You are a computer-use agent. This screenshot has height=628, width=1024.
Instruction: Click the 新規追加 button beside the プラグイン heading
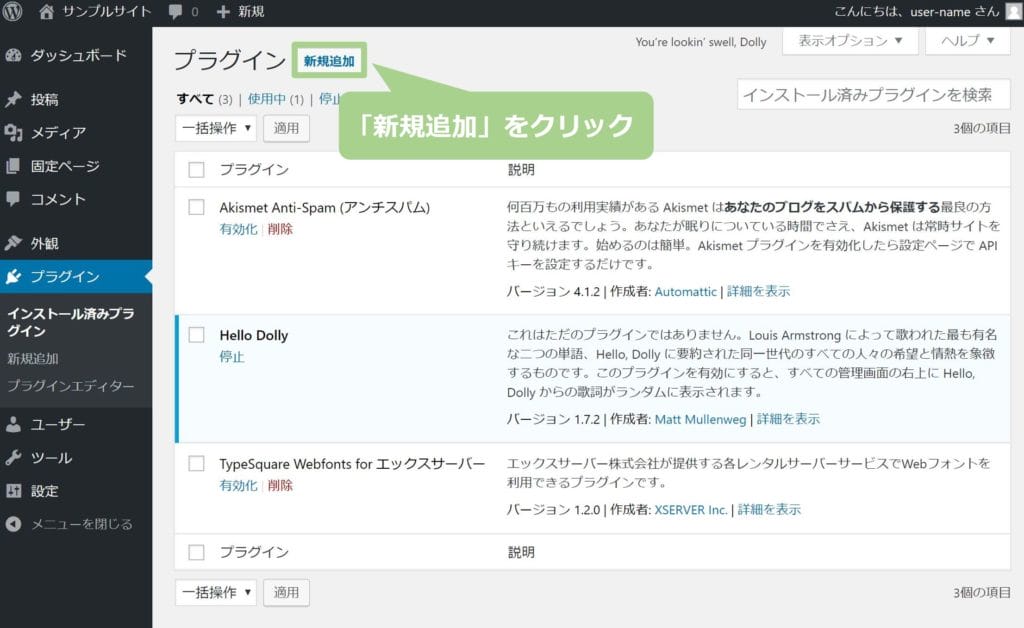point(329,61)
